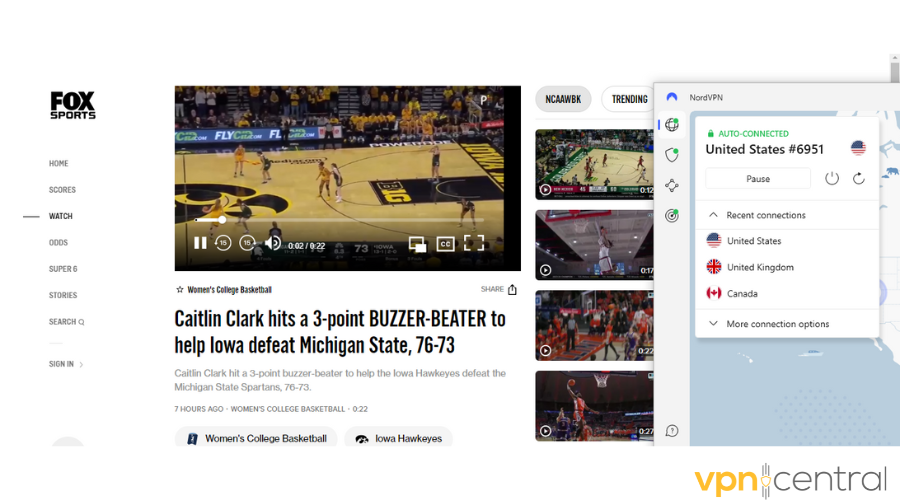Viewport: 900px width, 500px height.
Task: Click the US flag next to server name
Action: point(858,148)
